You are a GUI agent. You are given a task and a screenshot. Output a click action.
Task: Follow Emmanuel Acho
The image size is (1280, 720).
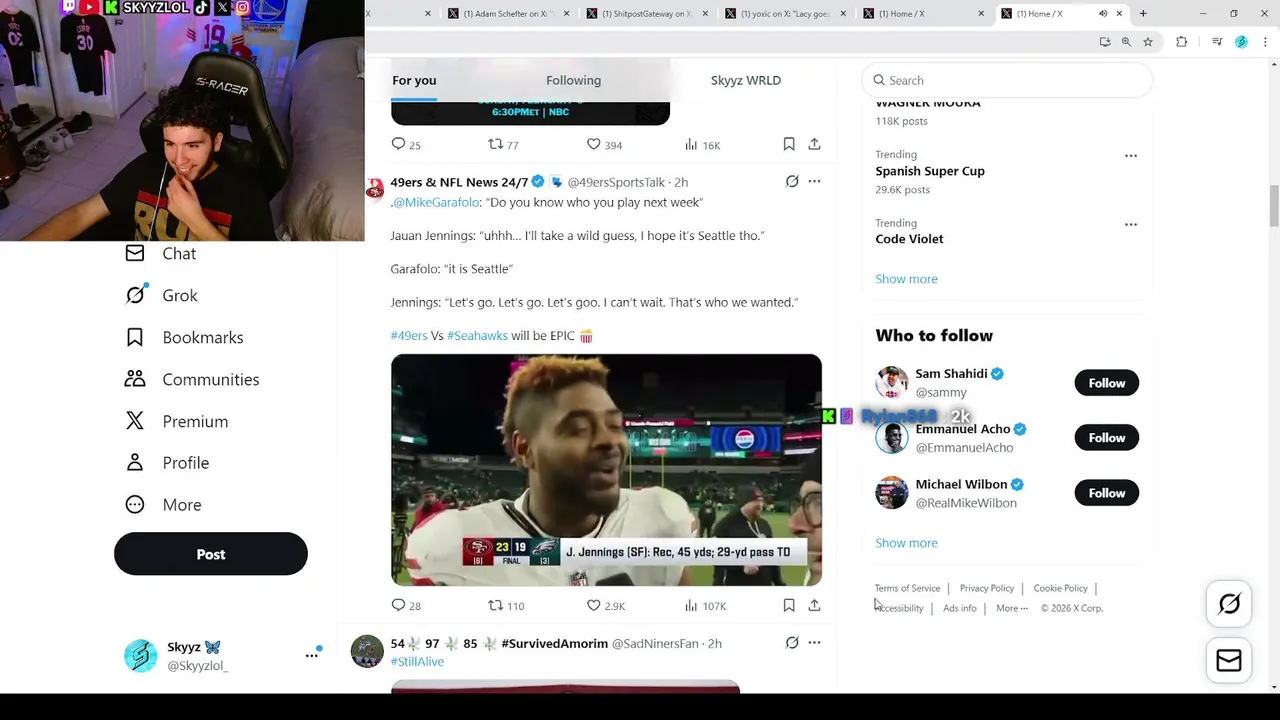(1106, 438)
